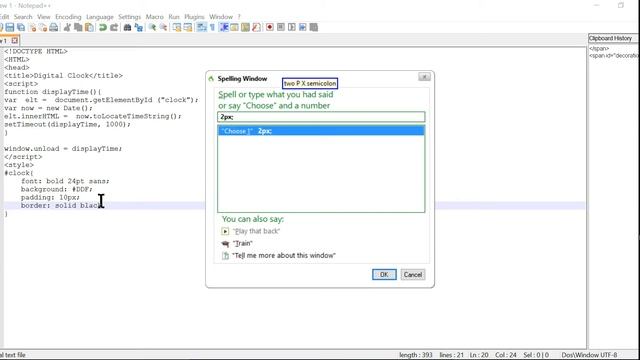Click the font: bold 24pt sans; line
640x360 pixels.
pyautogui.click(x=65, y=181)
